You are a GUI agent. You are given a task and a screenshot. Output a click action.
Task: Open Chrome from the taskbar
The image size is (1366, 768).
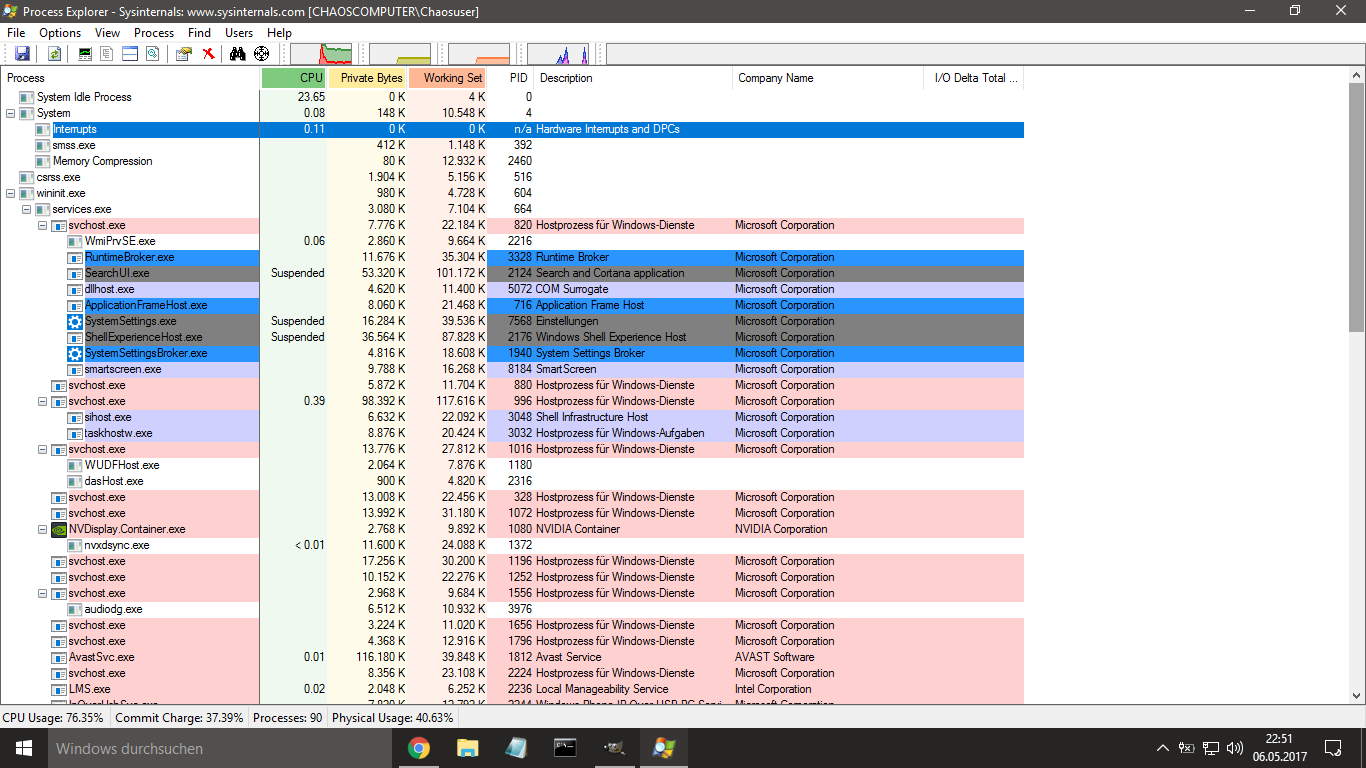pyautogui.click(x=419, y=748)
